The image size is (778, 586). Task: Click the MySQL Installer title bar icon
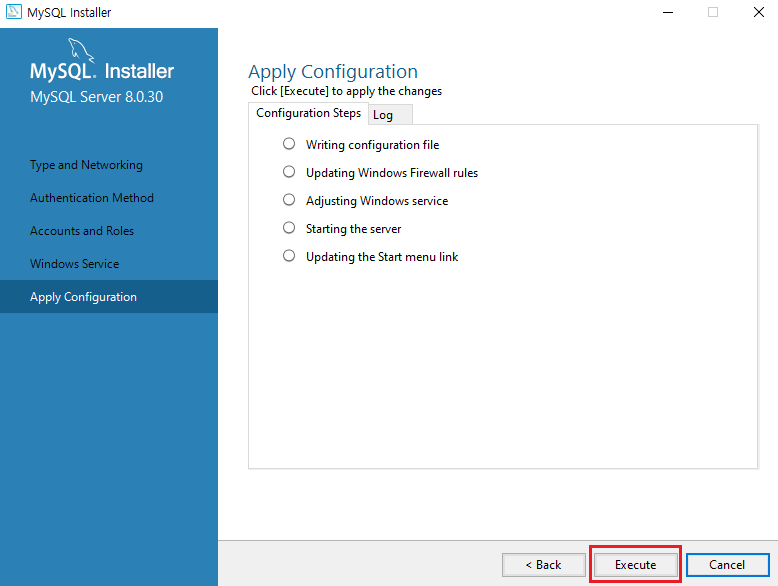click(x=14, y=11)
